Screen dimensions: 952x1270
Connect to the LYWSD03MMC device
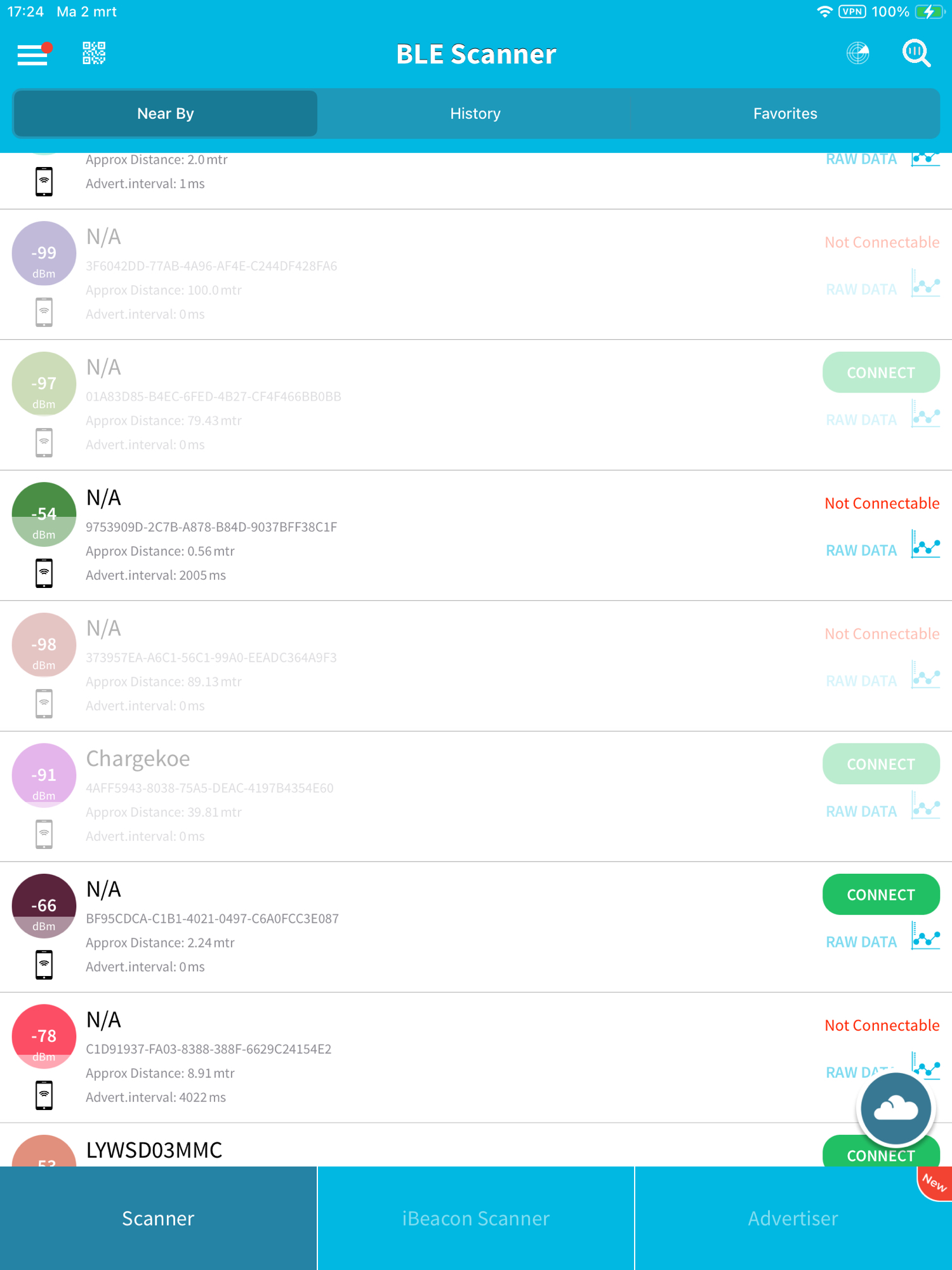click(x=881, y=1155)
